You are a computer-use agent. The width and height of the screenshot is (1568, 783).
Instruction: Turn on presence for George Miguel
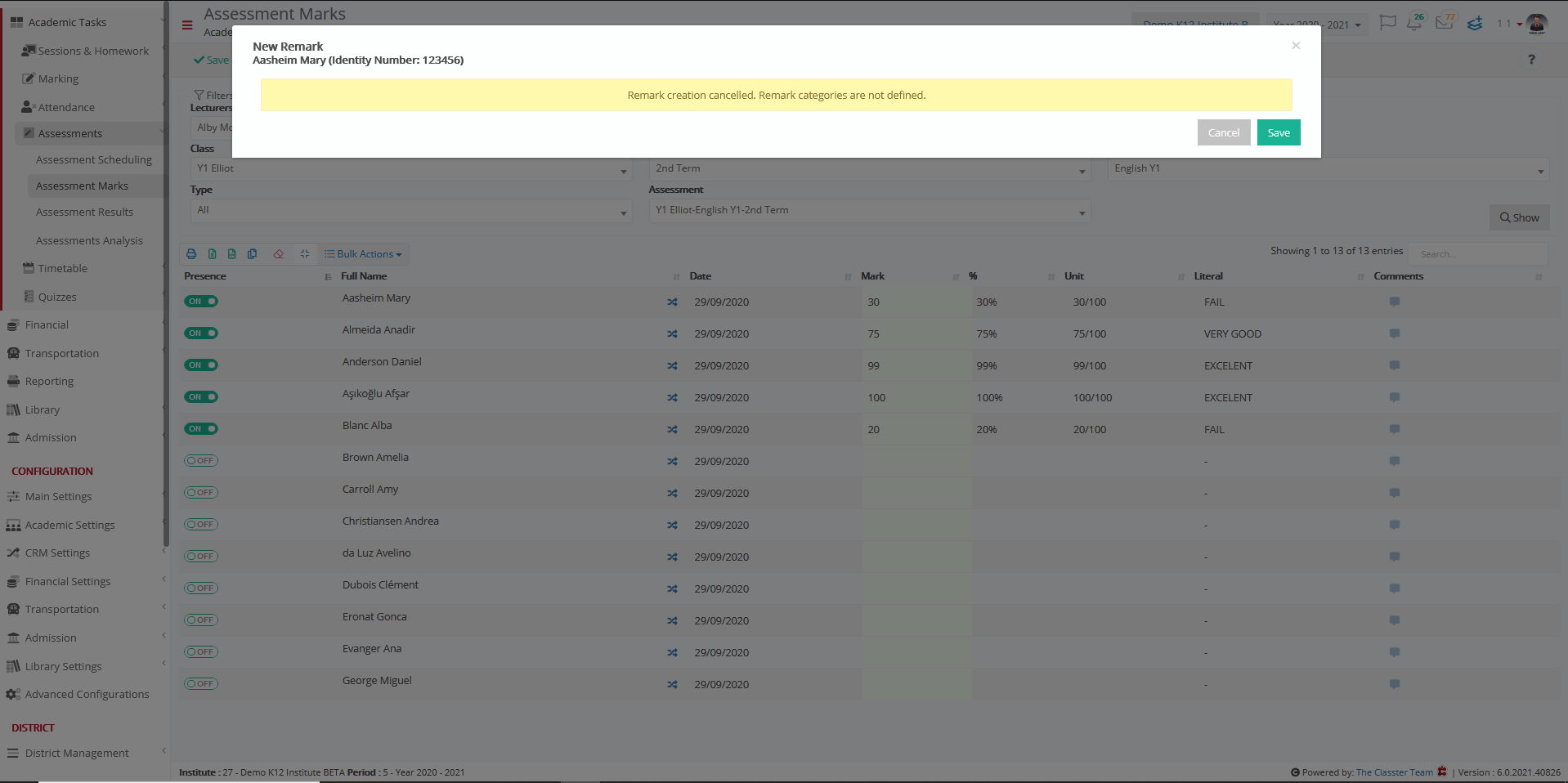[201, 684]
